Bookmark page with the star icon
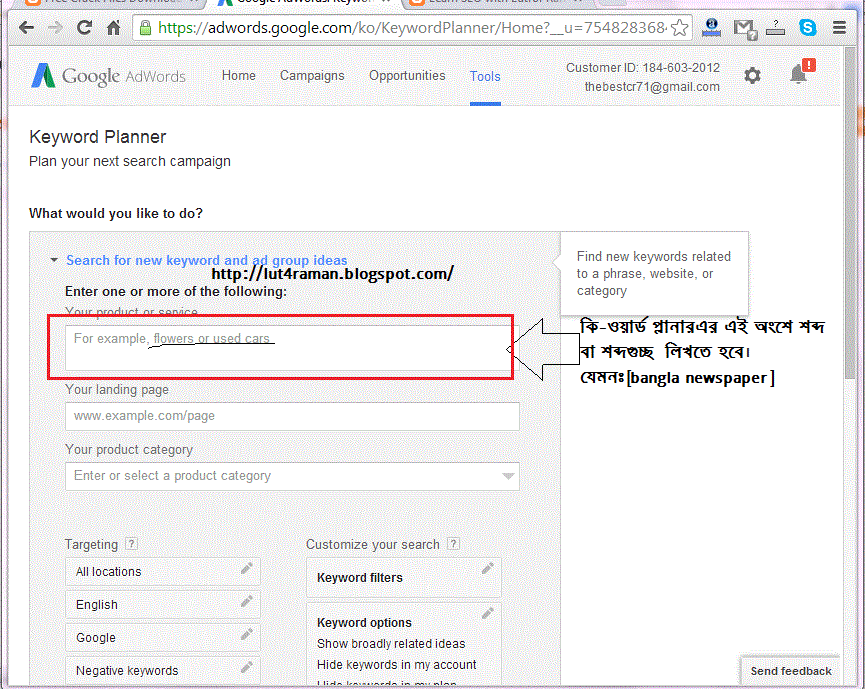This screenshot has width=865, height=689. tap(680, 28)
